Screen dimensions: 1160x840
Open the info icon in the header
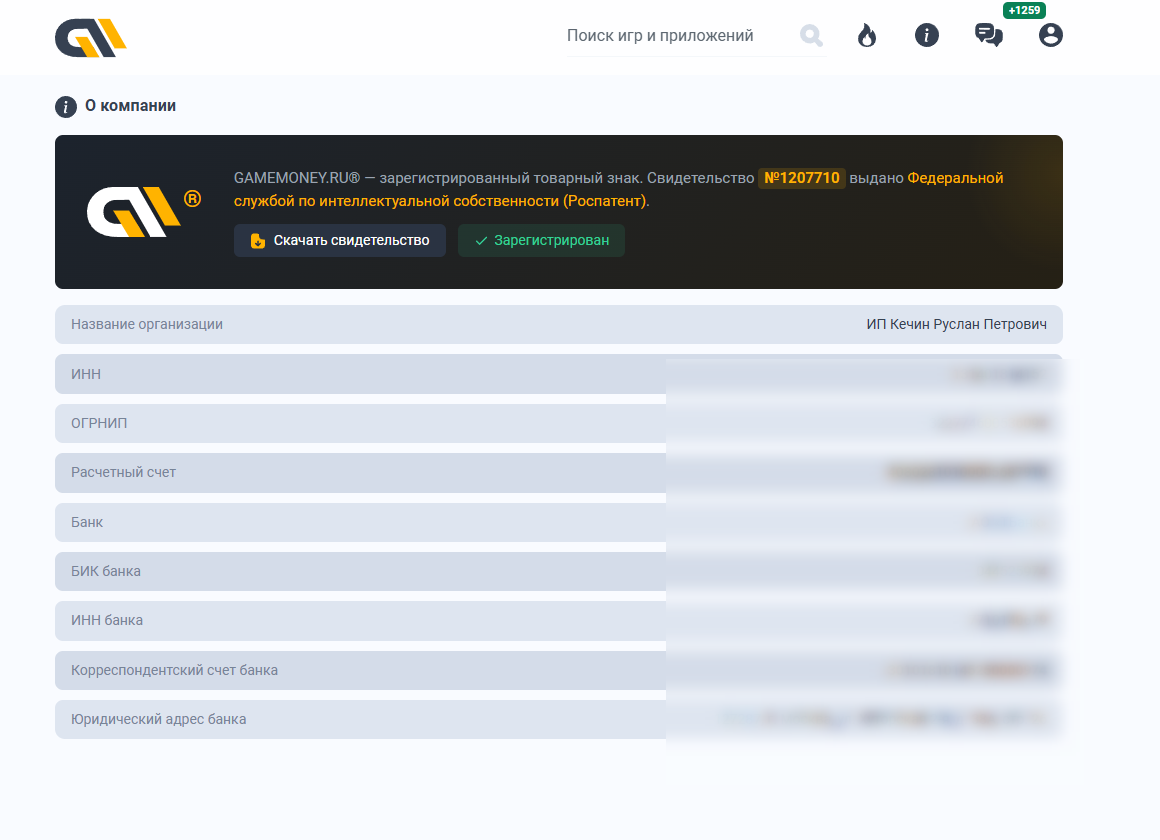[x=926, y=35]
